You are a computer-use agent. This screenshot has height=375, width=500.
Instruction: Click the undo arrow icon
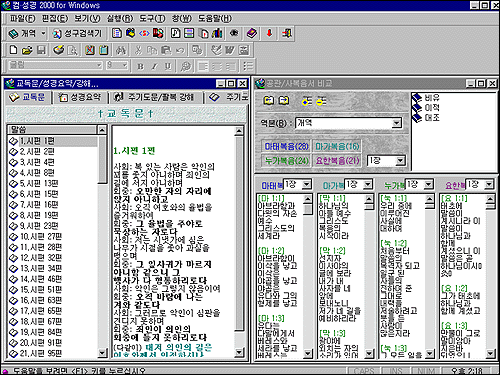point(180,50)
